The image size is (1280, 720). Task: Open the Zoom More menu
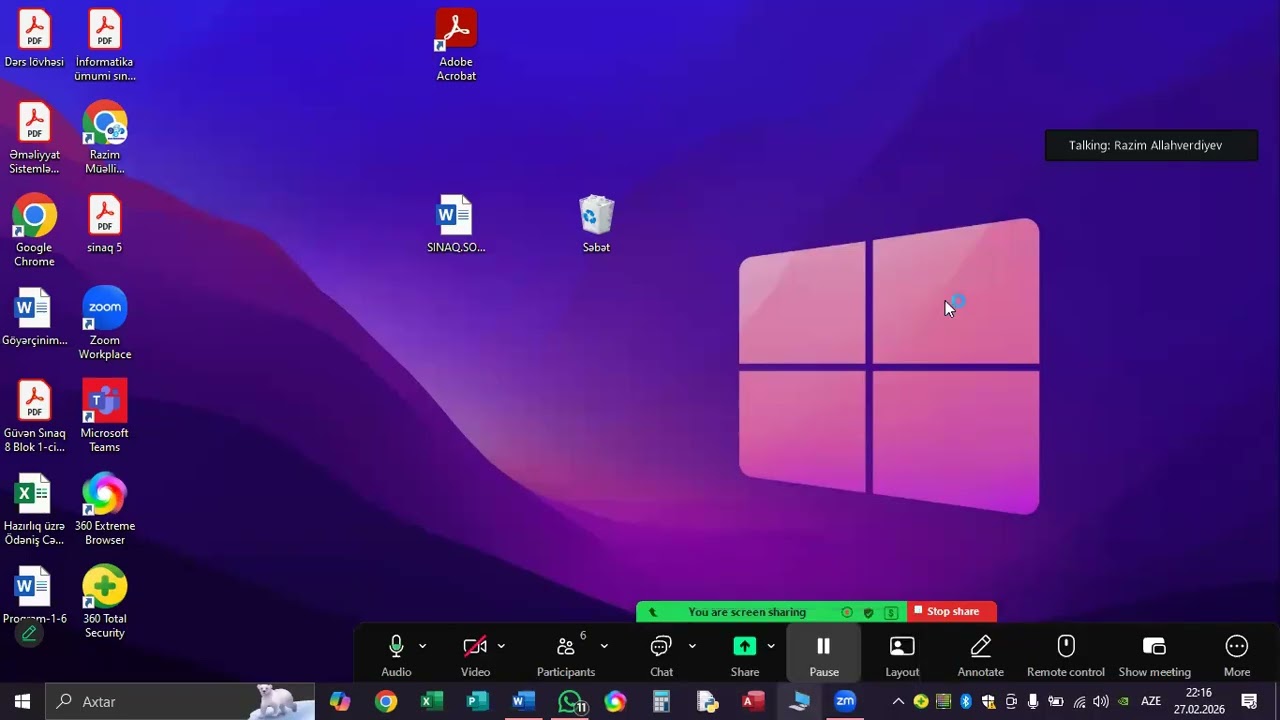tap(1237, 655)
